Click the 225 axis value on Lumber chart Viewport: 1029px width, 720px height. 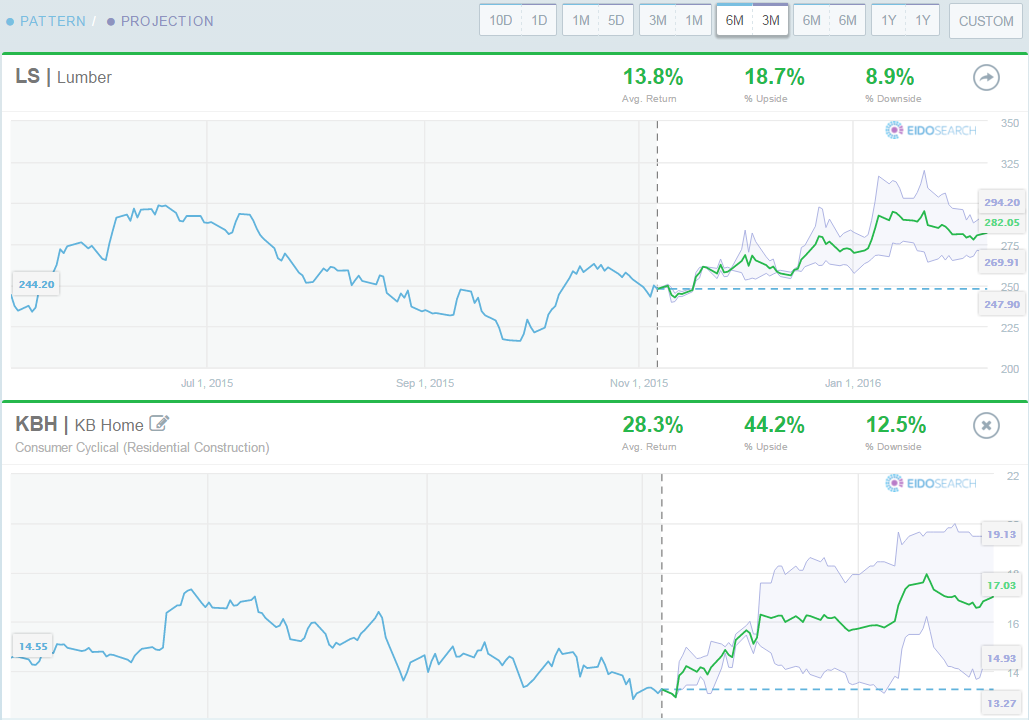click(1010, 328)
